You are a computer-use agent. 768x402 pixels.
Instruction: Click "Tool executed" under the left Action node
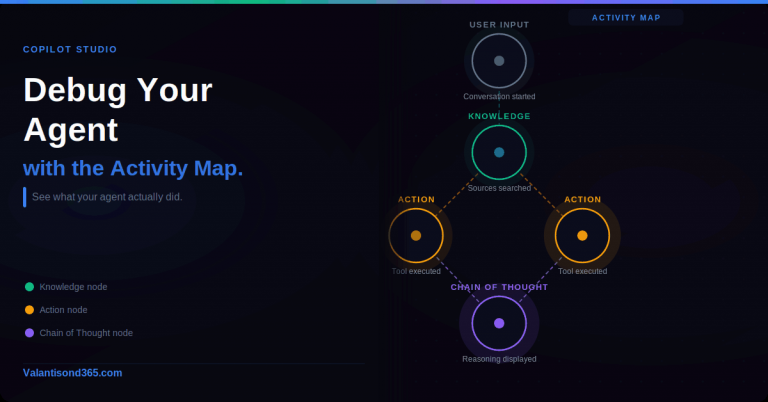click(416, 271)
